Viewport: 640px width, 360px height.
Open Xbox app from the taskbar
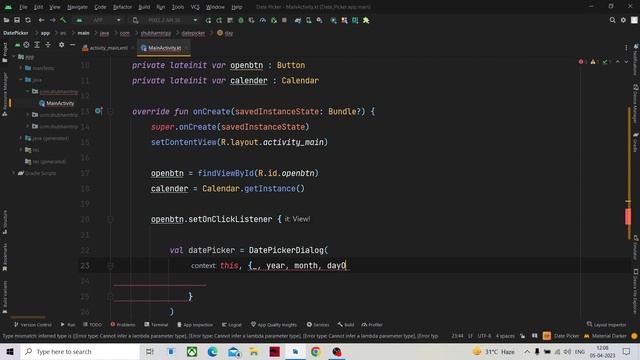tap(192, 351)
